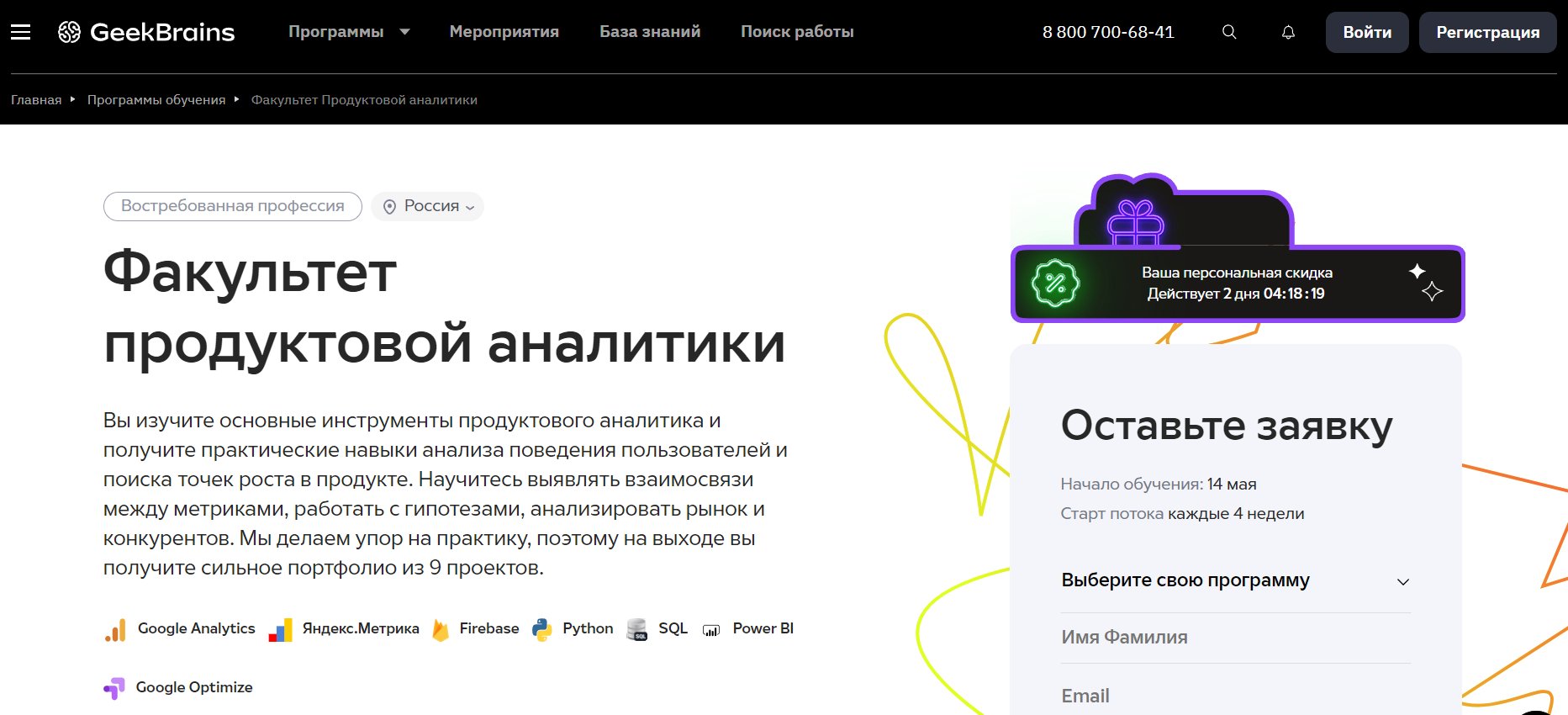
Task: Click the Факультет Продуктовой аналитики breadcrumb
Action: [x=364, y=99]
